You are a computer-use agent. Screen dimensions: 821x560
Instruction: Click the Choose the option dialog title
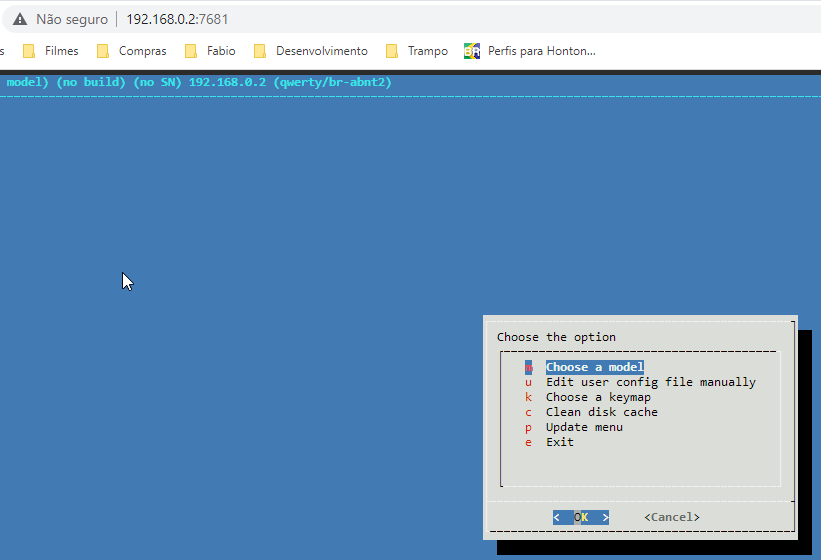[x=556, y=337]
